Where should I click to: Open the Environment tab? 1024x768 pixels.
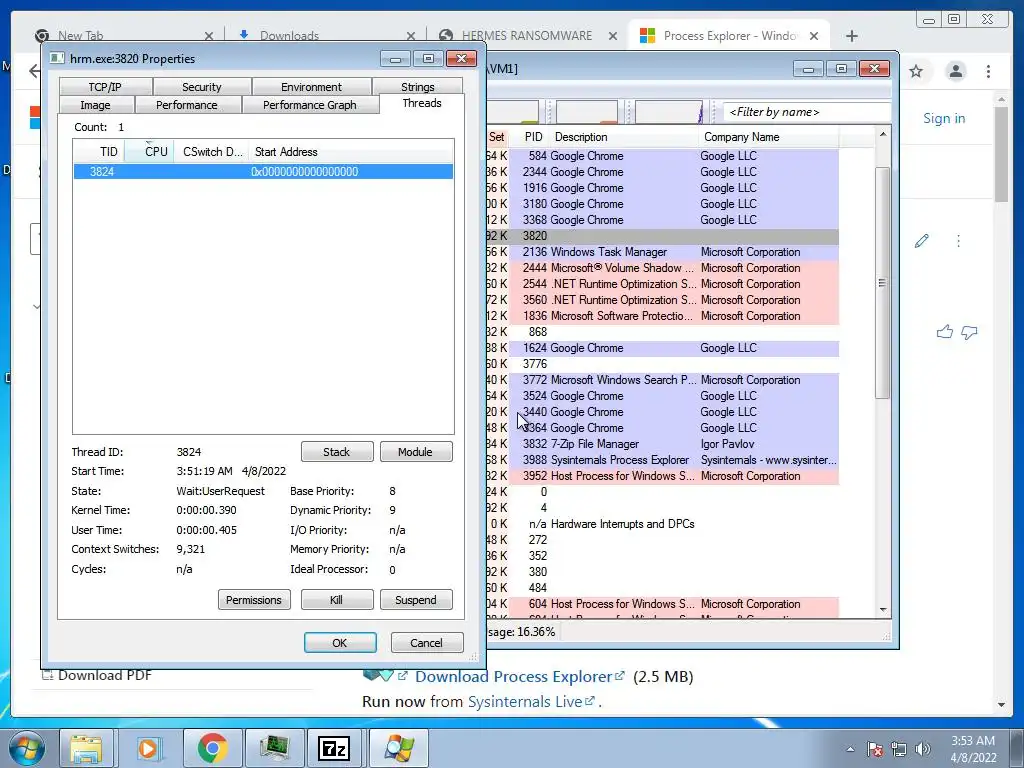pos(311,87)
